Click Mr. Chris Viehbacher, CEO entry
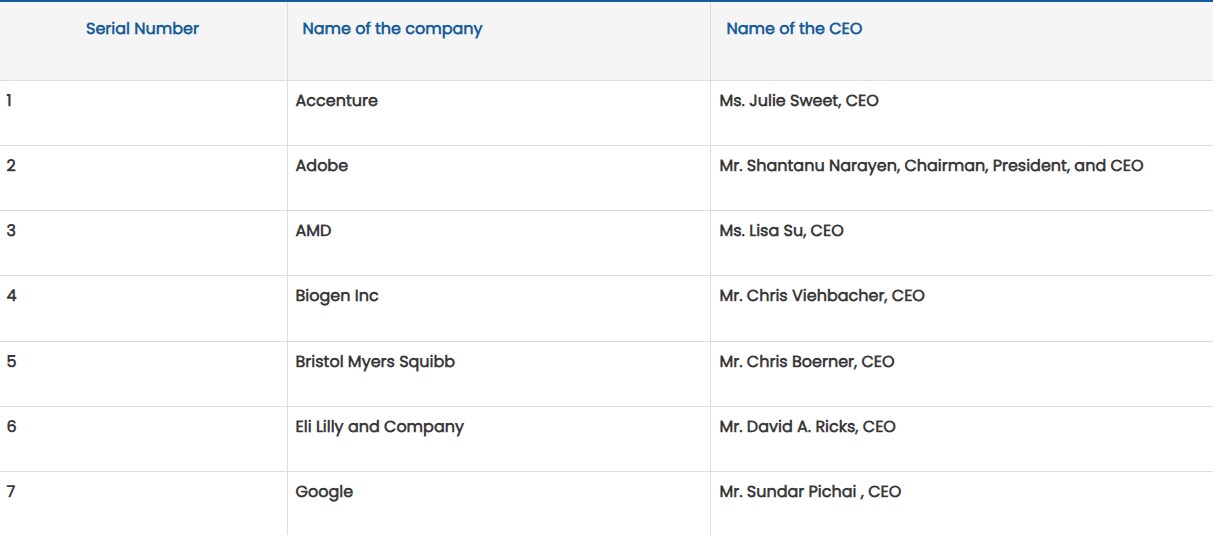Image resolution: width=1213 pixels, height=535 pixels. 822,296
